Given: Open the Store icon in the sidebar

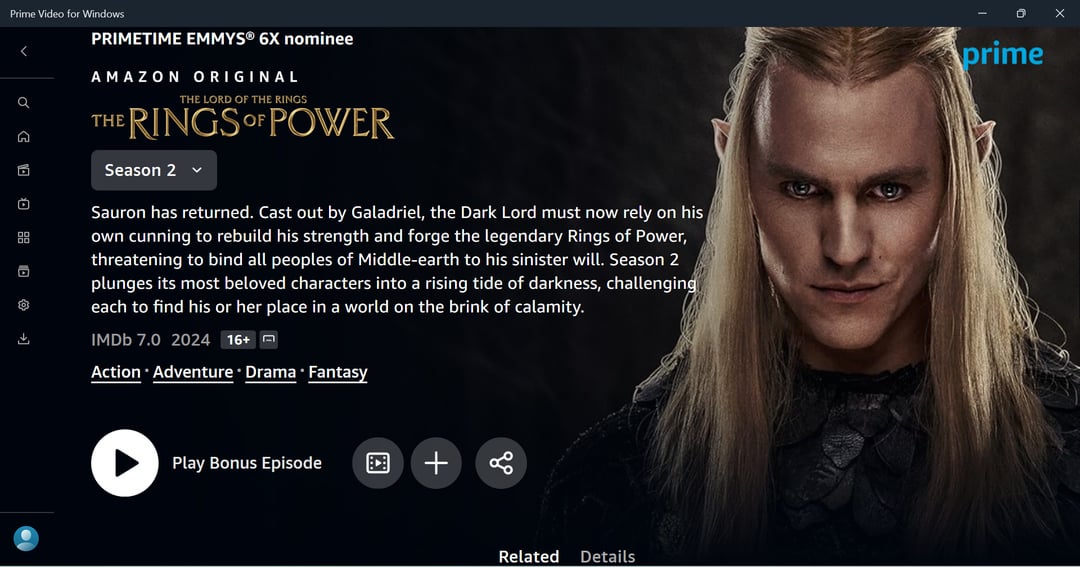Looking at the screenshot, I should [x=23, y=170].
